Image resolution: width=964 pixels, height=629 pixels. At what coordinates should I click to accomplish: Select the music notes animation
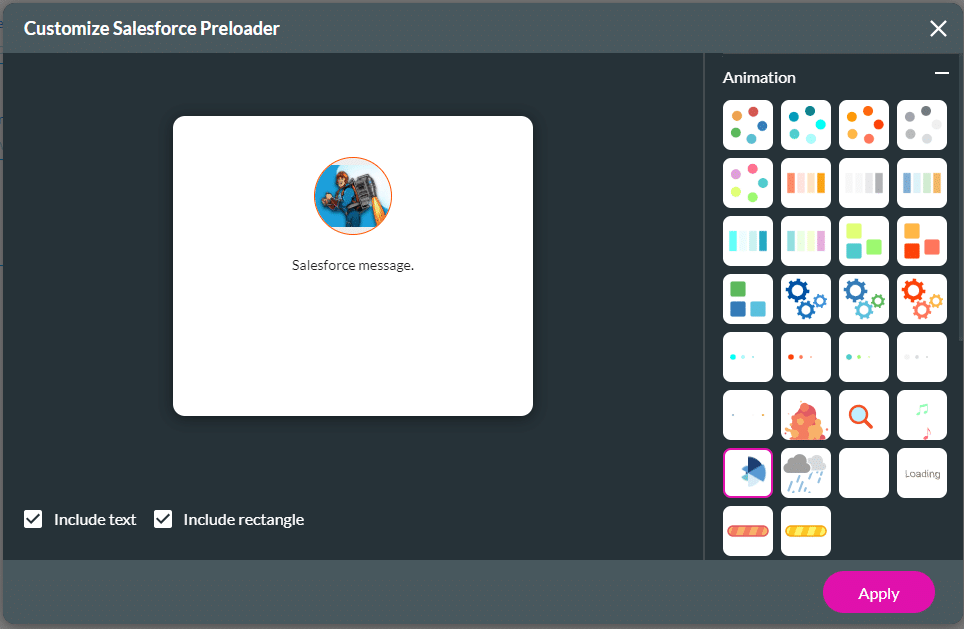tap(922, 415)
